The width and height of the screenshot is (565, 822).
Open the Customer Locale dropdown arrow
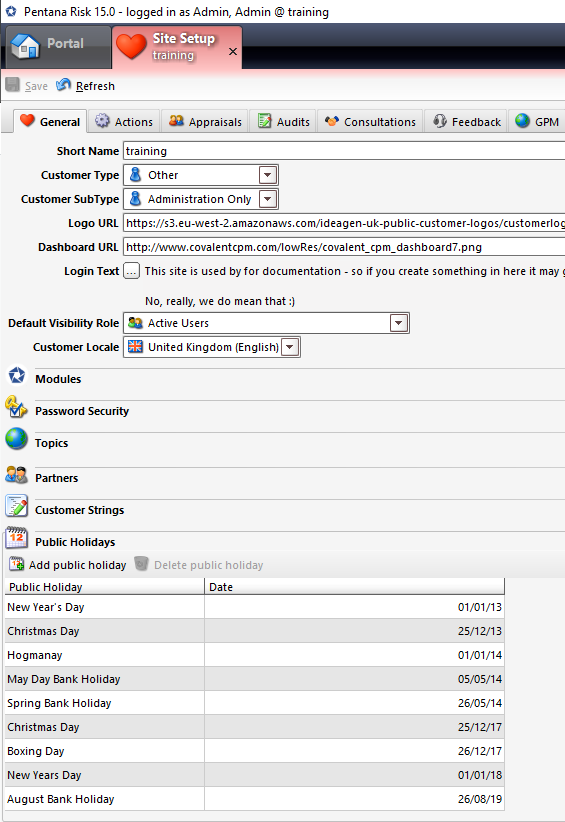[290, 347]
